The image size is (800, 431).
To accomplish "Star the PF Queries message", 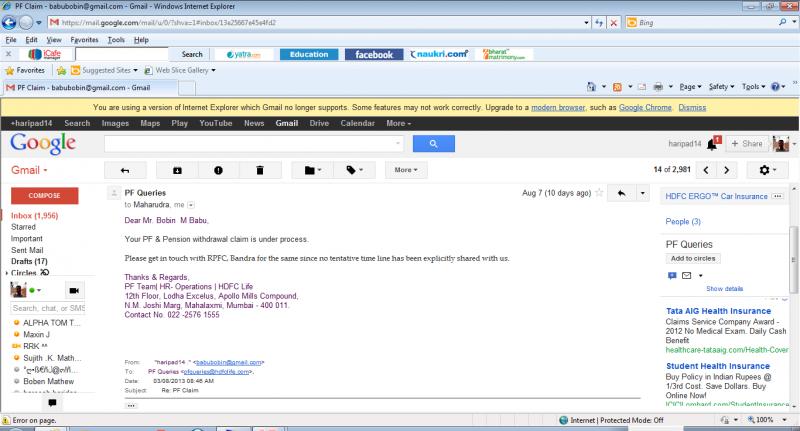I will click(599, 193).
